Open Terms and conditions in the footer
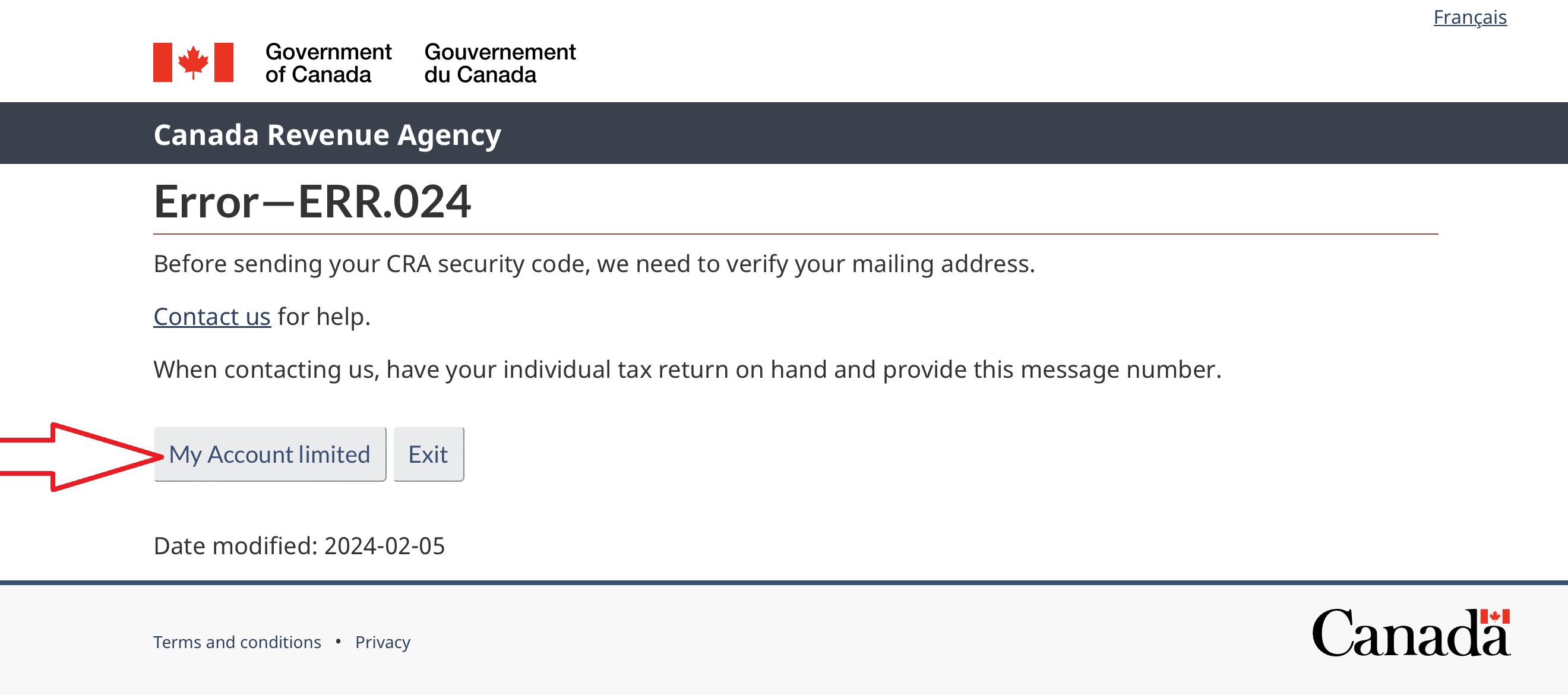This screenshot has width=1568, height=695. (x=237, y=642)
